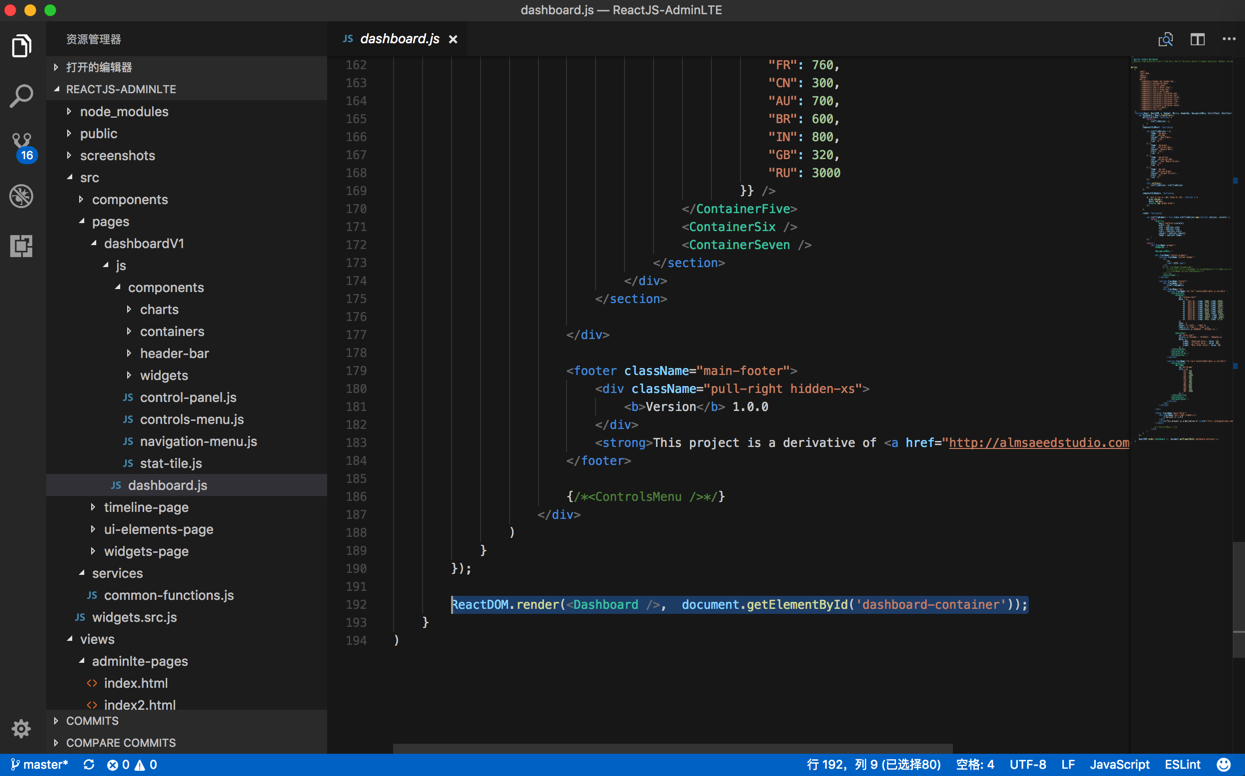The height and width of the screenshot is (776, 1245).
Task: Collapse the dashboardV1 folder
Action: [143, 244]
